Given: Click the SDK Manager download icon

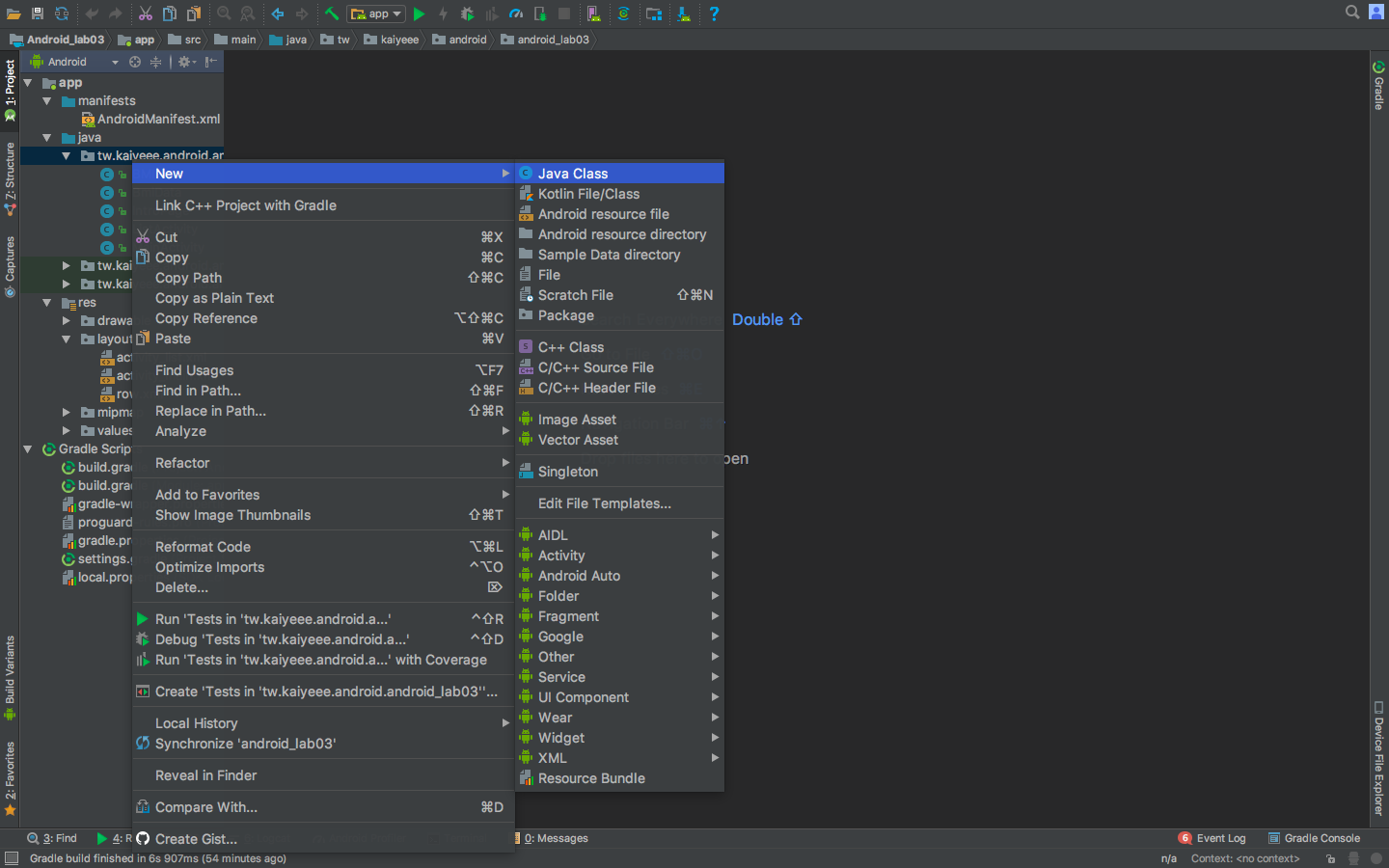Looking at the screenshot, I should (684, 14).
